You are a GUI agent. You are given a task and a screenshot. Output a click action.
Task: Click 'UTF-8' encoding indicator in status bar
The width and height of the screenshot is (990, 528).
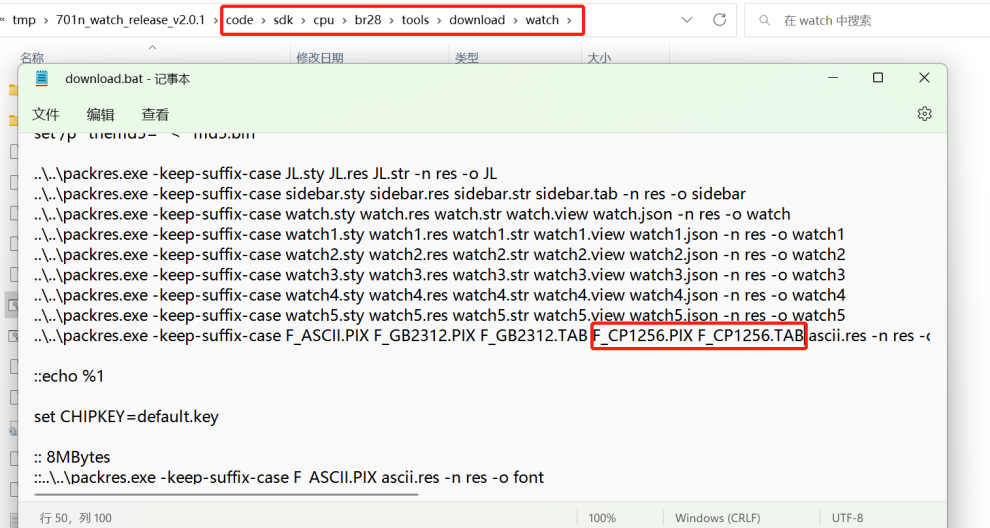click(847, 517)
